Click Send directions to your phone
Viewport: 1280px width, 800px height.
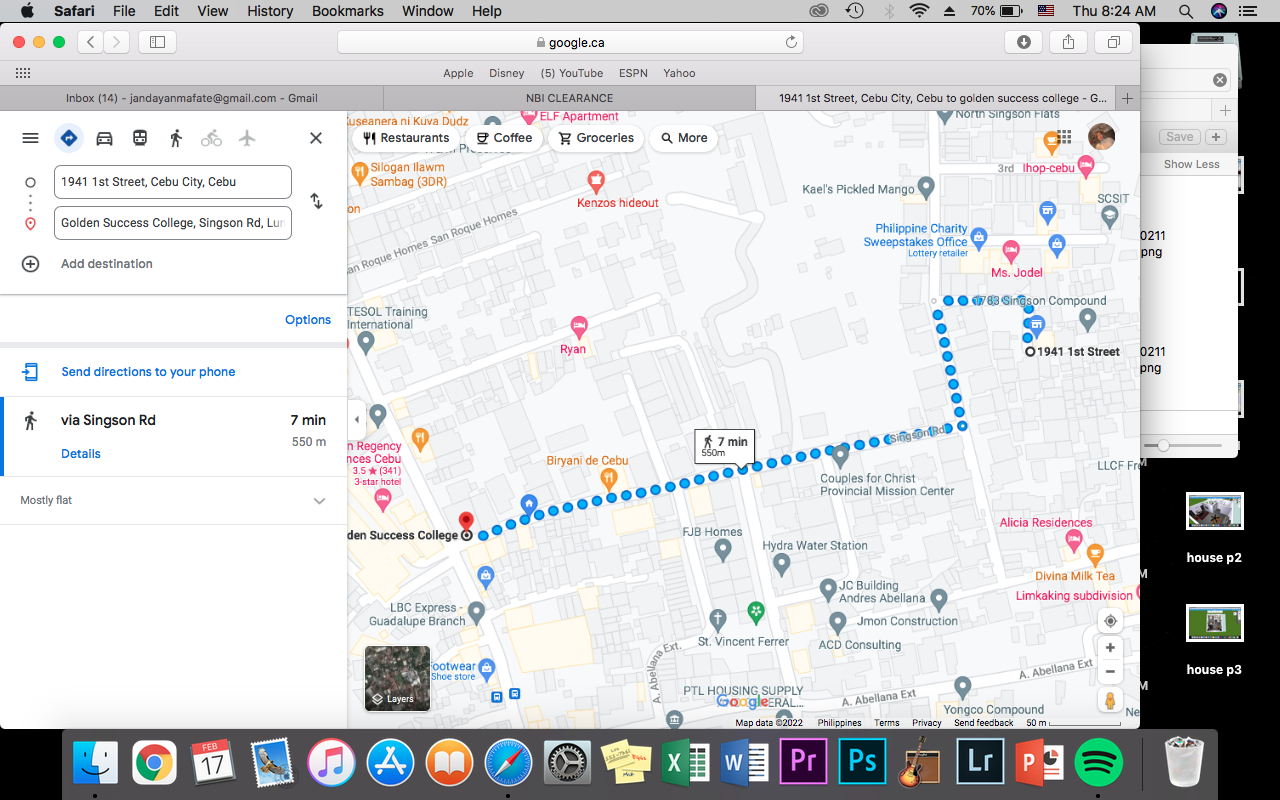coord(148,372)
